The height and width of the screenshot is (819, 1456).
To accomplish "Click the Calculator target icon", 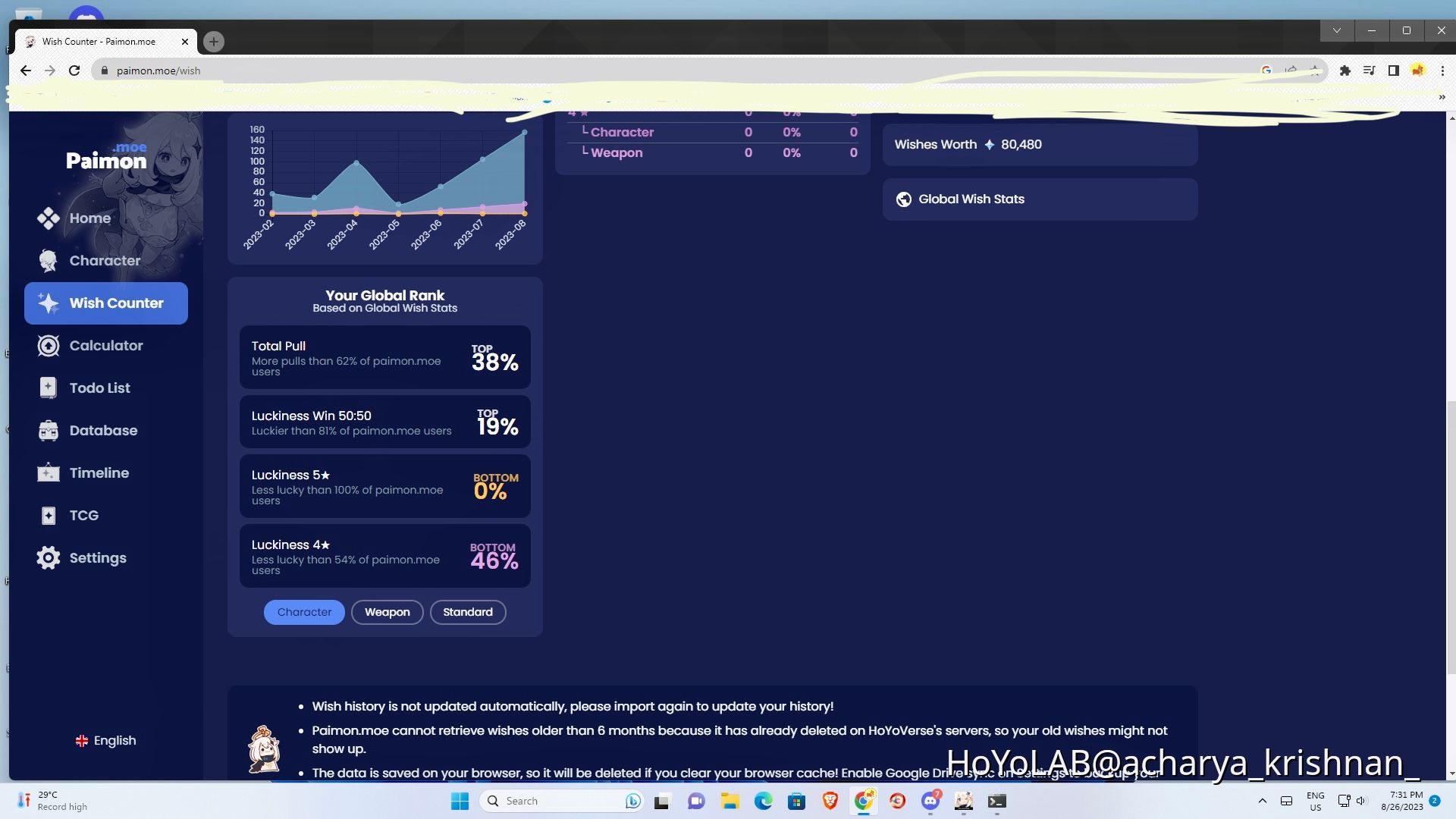I will (48, 346).
